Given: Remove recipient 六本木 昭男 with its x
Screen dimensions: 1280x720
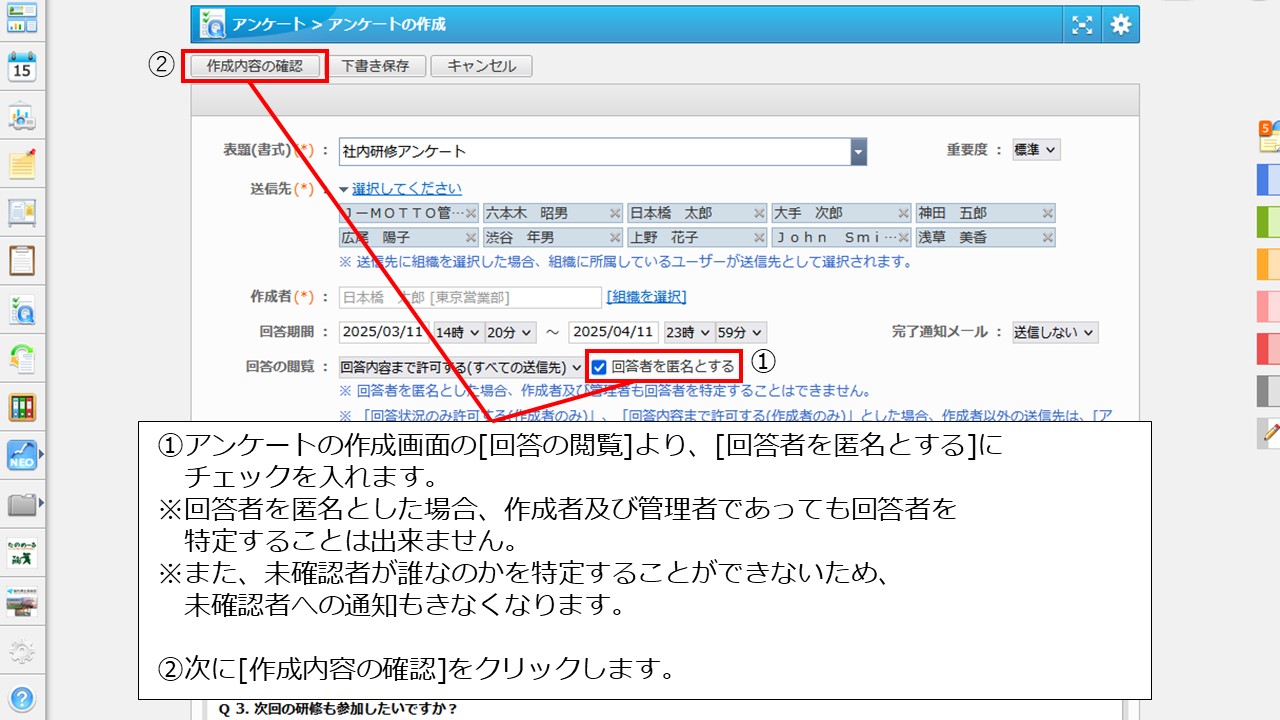Looking at the screenshot, I should [x=614, y=213].
